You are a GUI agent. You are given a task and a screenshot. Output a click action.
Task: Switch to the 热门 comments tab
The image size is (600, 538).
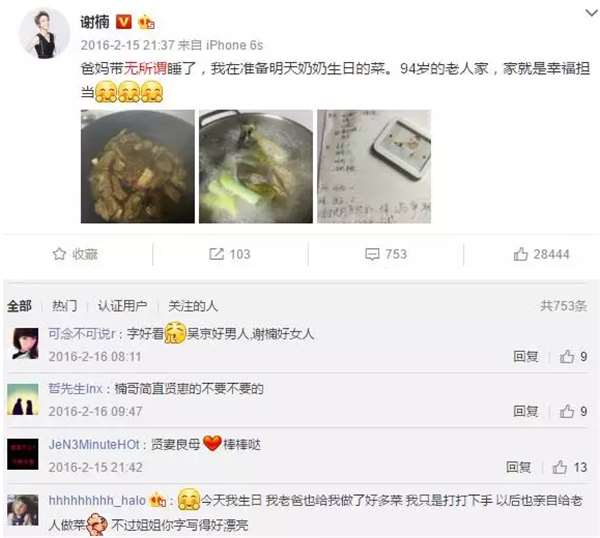64,306
